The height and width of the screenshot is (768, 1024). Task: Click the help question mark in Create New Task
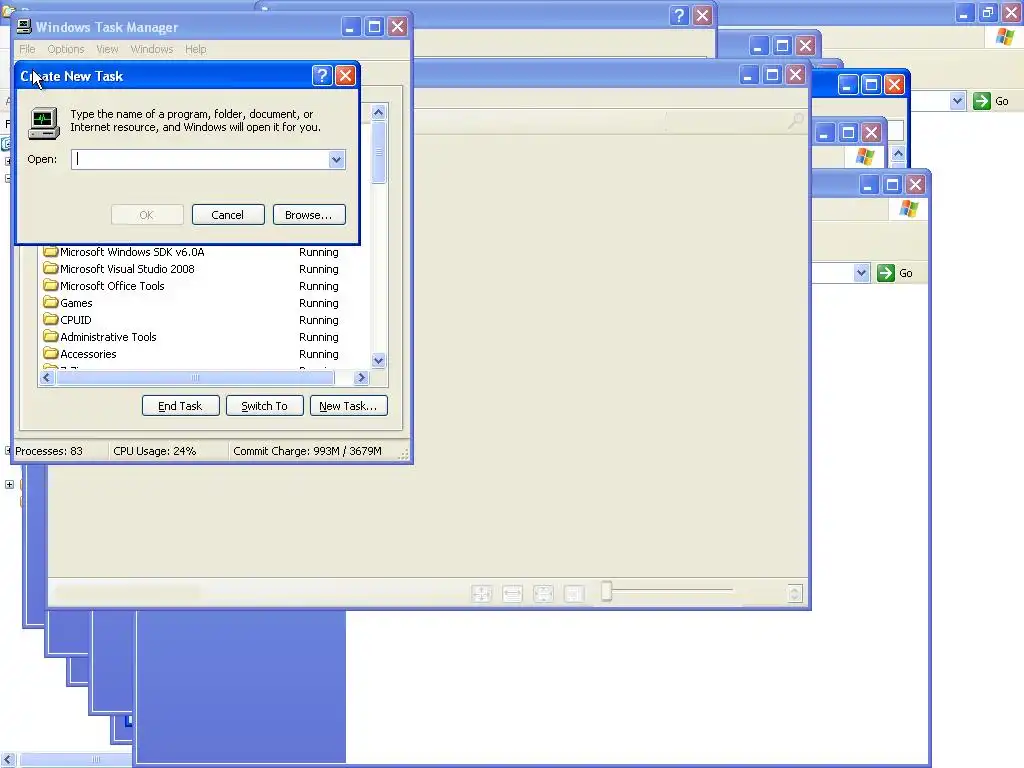click(322, 76)
